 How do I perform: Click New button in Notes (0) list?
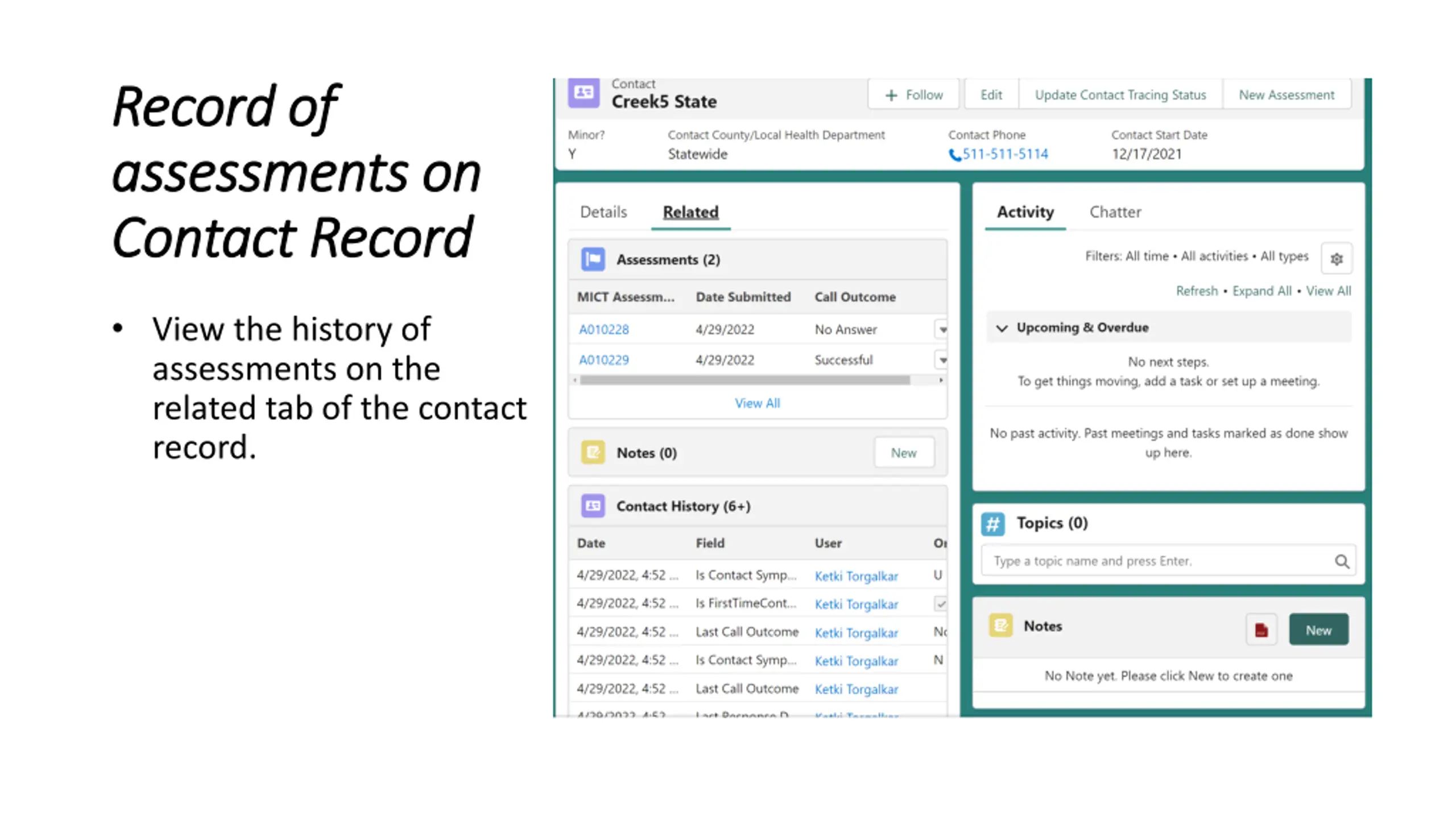tap(903, 453)
